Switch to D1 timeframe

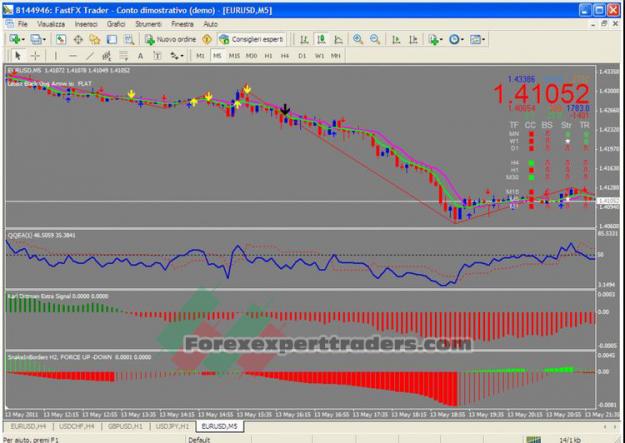302,56
